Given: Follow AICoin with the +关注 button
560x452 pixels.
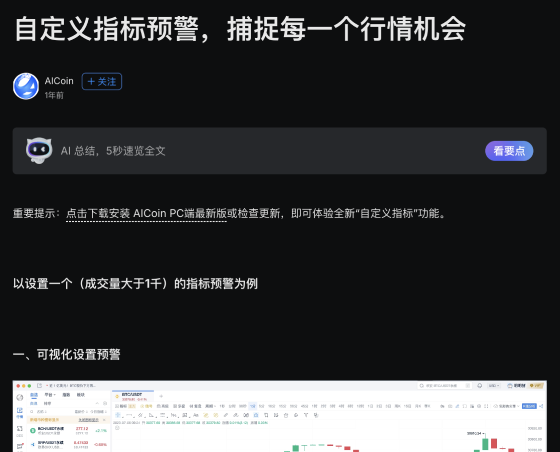Looking at the screenshot, I should [x=102, y=81].
